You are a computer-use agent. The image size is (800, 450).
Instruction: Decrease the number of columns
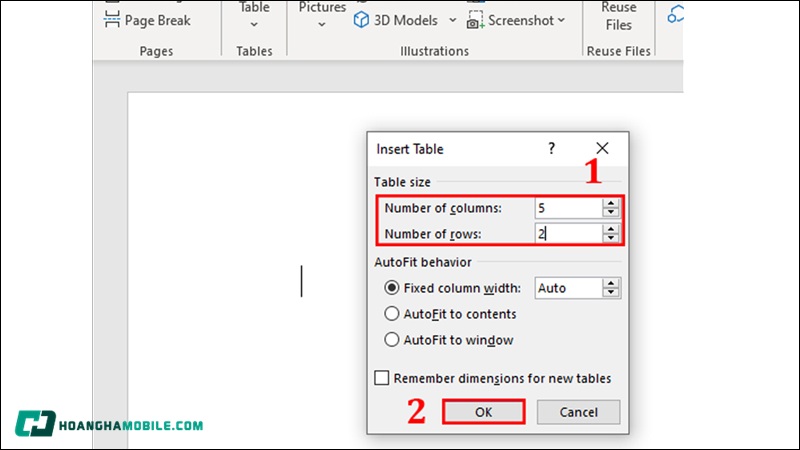click(x=611, y=213)
